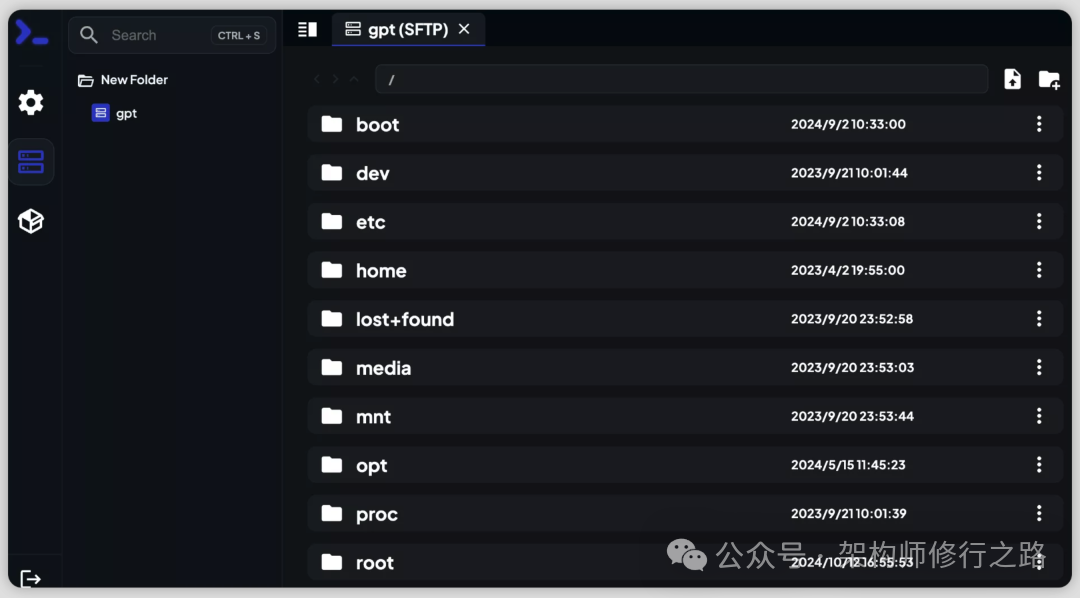
Task: Click the terminal logo icon
Action: [31, 33]
